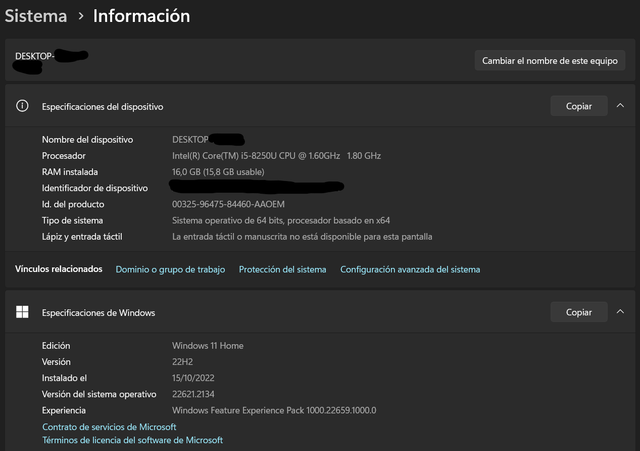Collapse the Especificaciones de Windows section chevron
This screenshot has width=640, height=451.
(620, 312)
